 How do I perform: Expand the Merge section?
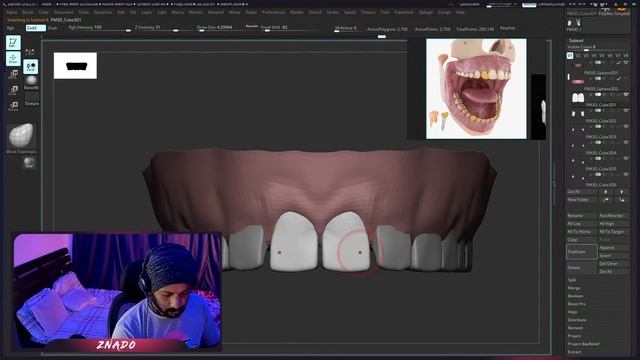574,288
